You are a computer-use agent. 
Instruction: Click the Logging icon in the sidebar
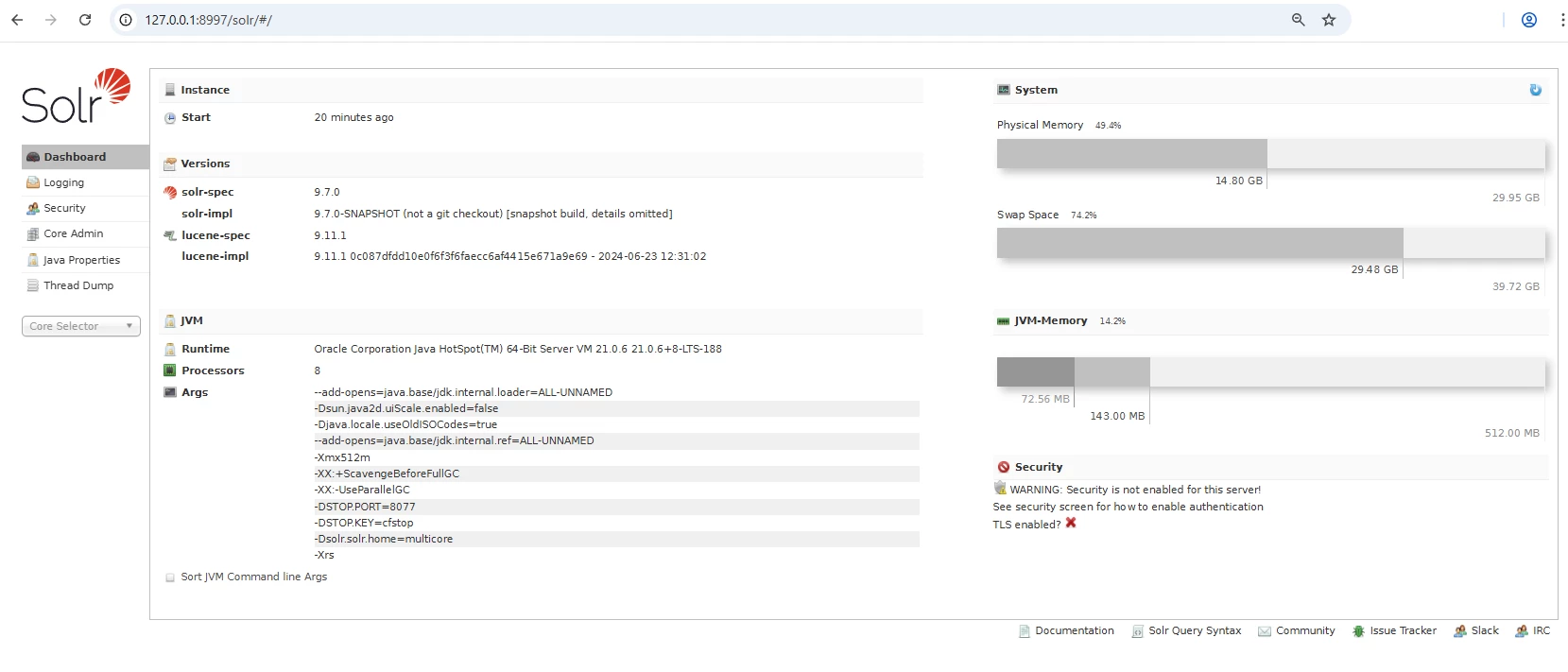33,182
